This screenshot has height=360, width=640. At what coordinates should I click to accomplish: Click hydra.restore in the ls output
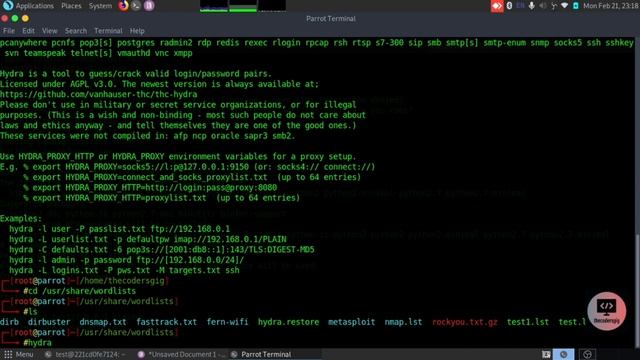click(288, 322)
